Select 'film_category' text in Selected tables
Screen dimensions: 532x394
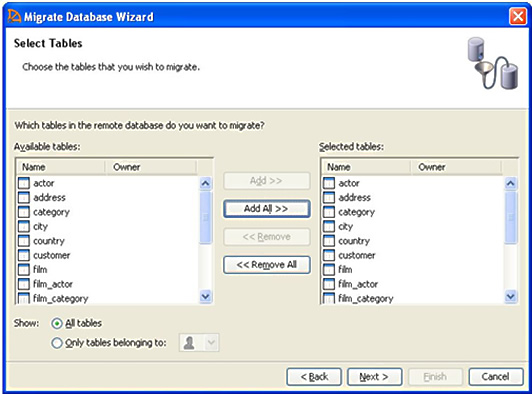tap(366, 299)
